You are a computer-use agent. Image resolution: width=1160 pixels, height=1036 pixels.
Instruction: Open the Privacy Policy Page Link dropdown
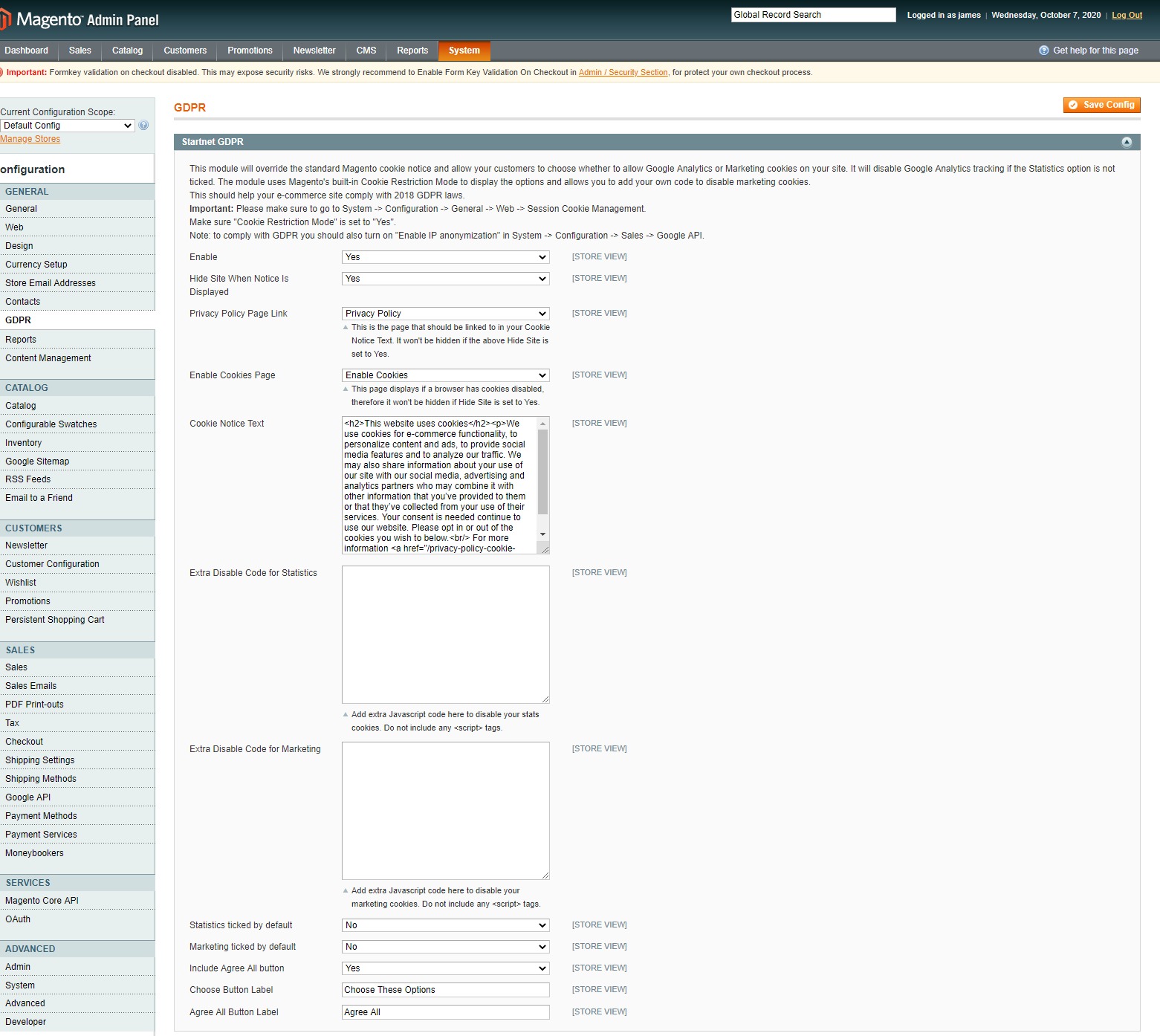(446, 314)
